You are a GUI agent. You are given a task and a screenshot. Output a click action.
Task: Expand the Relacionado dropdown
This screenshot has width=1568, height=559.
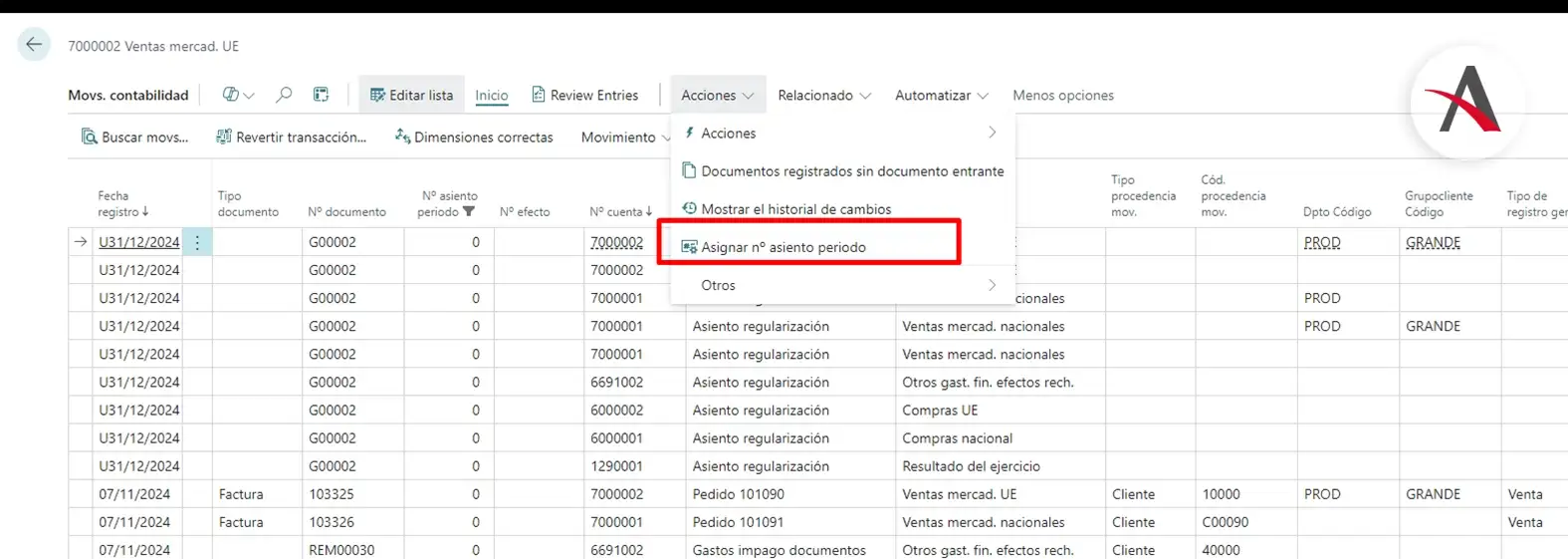click(823, 95)
